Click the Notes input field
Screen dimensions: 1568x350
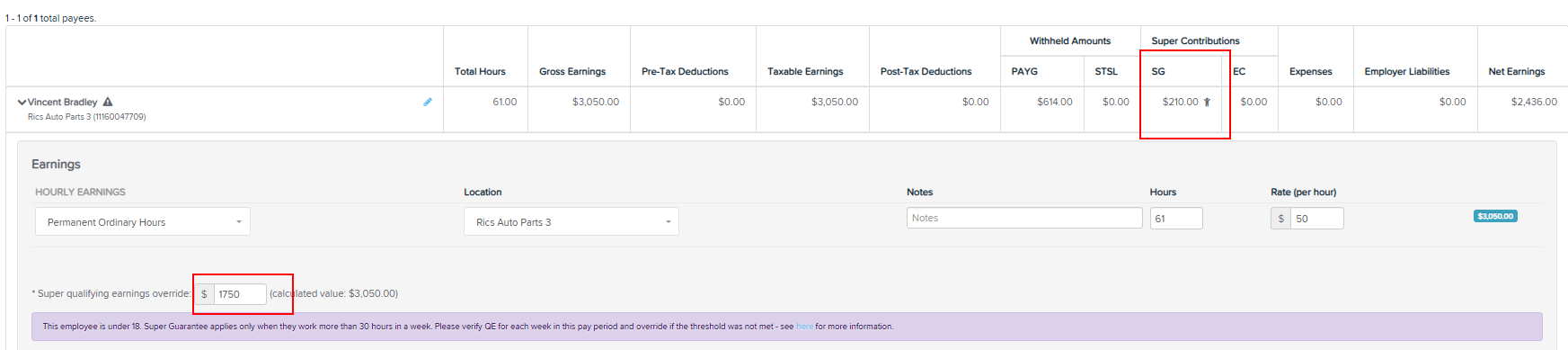point(1024,218)
